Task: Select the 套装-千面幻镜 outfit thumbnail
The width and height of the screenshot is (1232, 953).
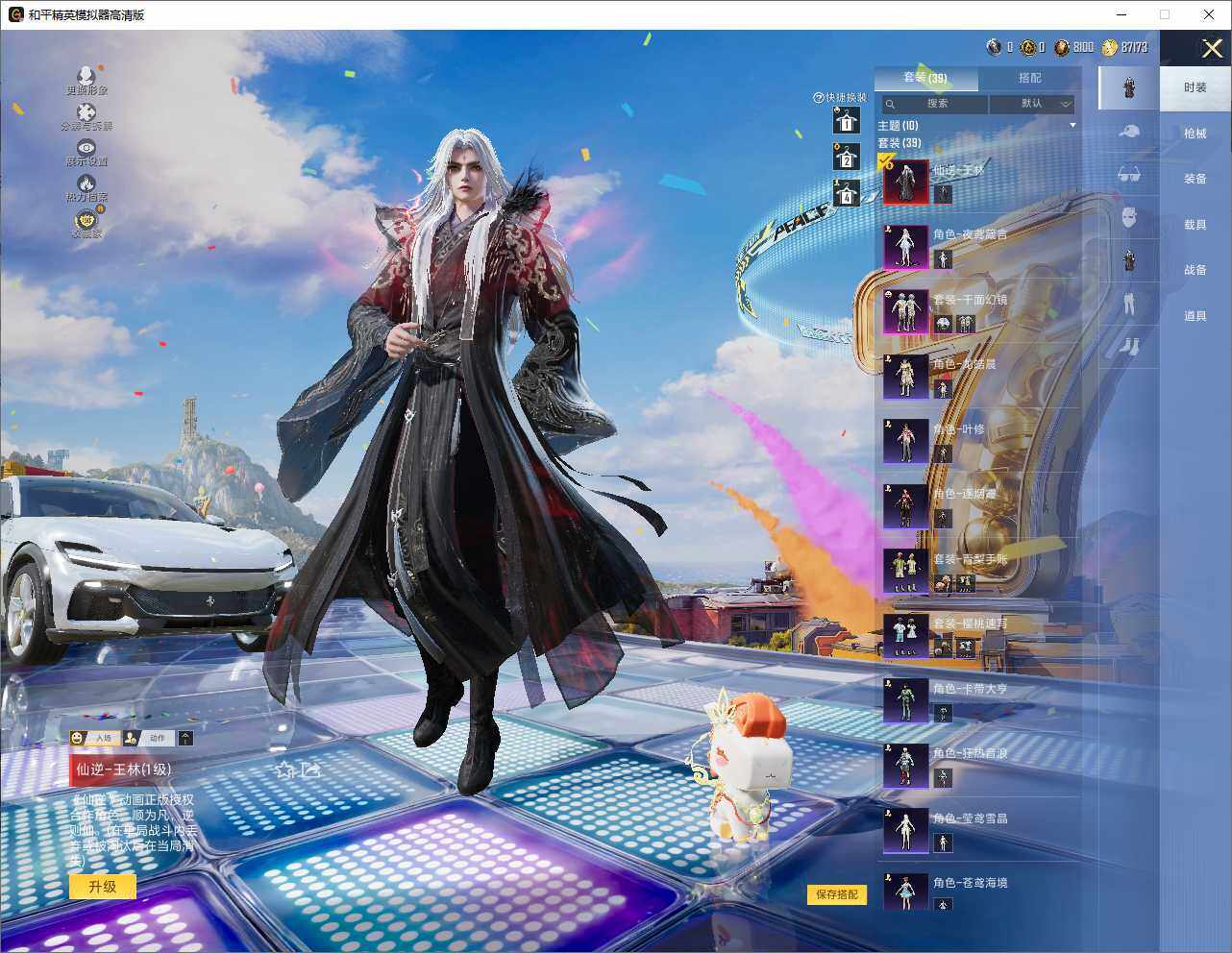Action: (906, 311)
